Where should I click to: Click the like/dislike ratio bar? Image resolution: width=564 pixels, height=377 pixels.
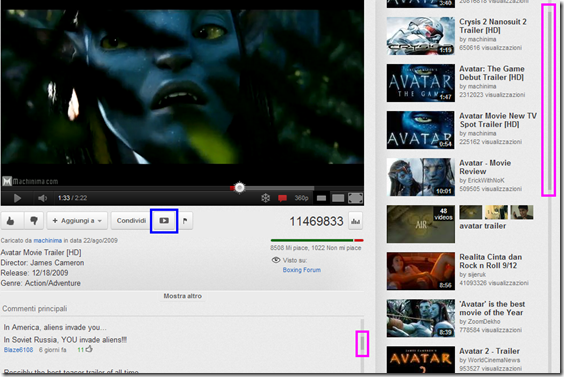[317, 240]
